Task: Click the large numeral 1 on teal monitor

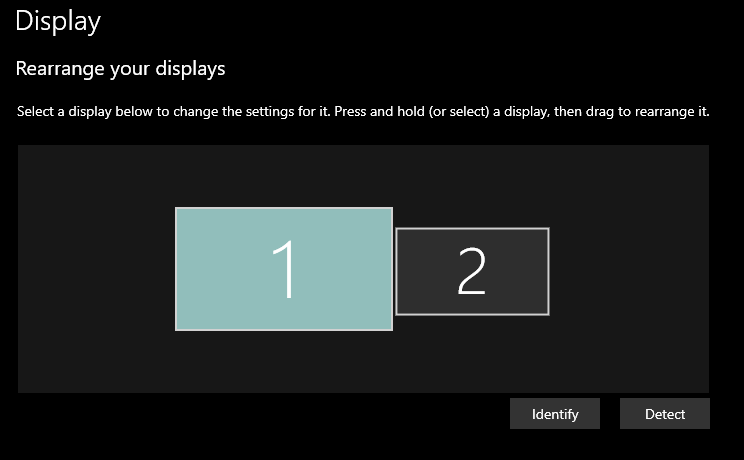Action: click(x=285, y=270)
